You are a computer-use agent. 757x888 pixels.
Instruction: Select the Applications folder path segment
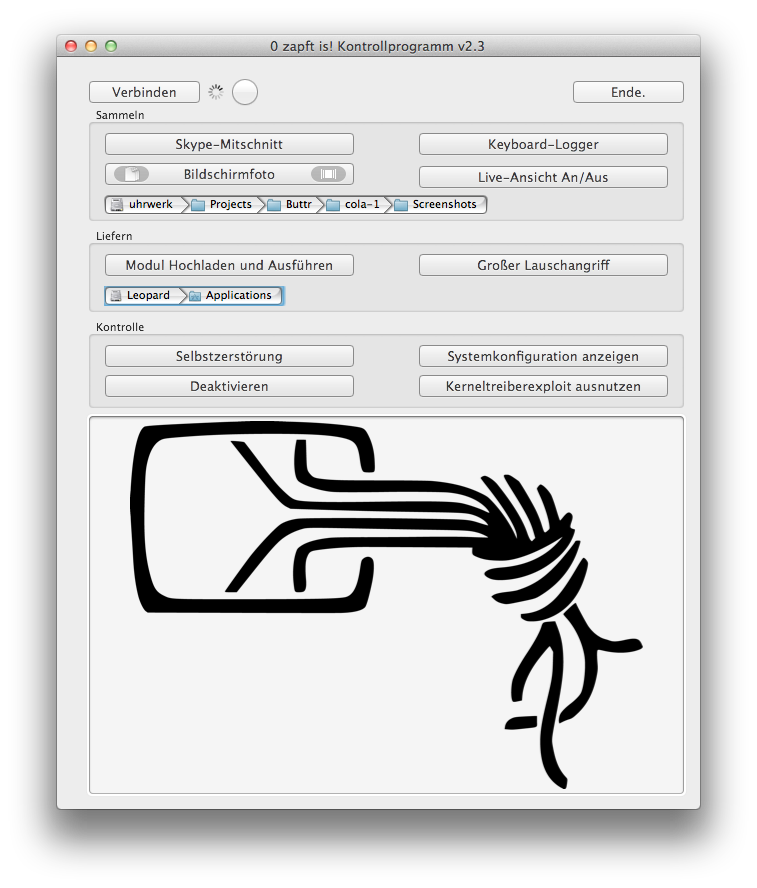(x=231, y=295)
